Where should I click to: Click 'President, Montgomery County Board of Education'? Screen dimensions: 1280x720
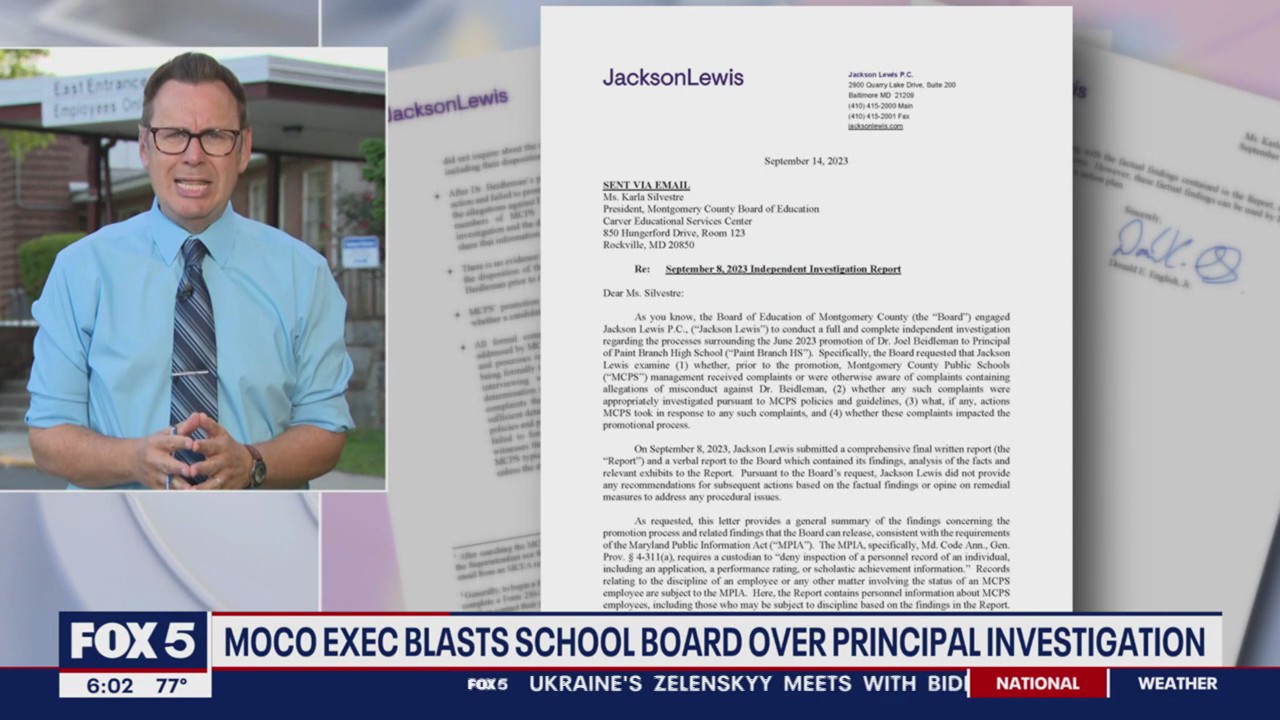(x=710, y=209)
